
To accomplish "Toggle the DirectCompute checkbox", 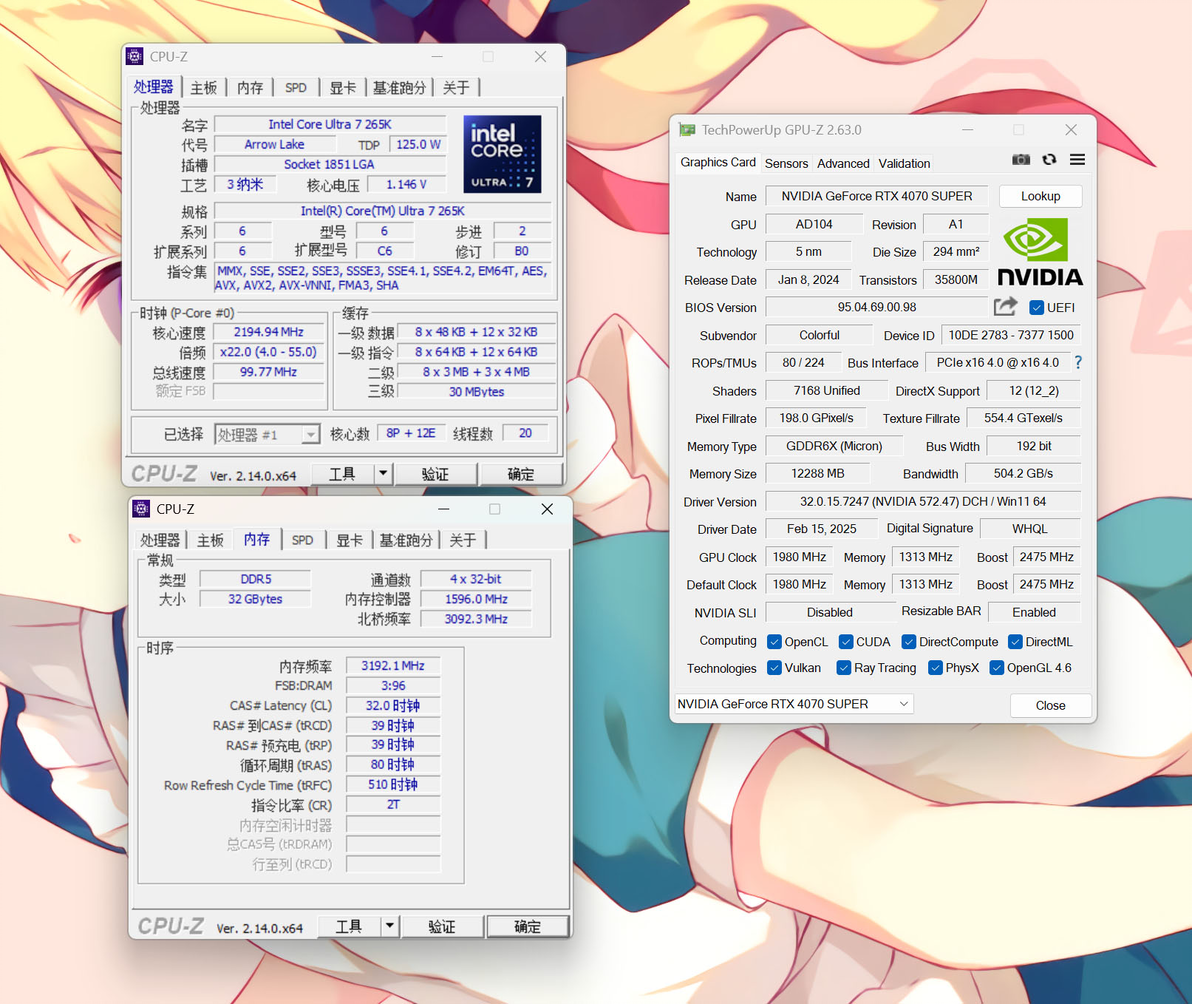I will (x=908, y=641).
